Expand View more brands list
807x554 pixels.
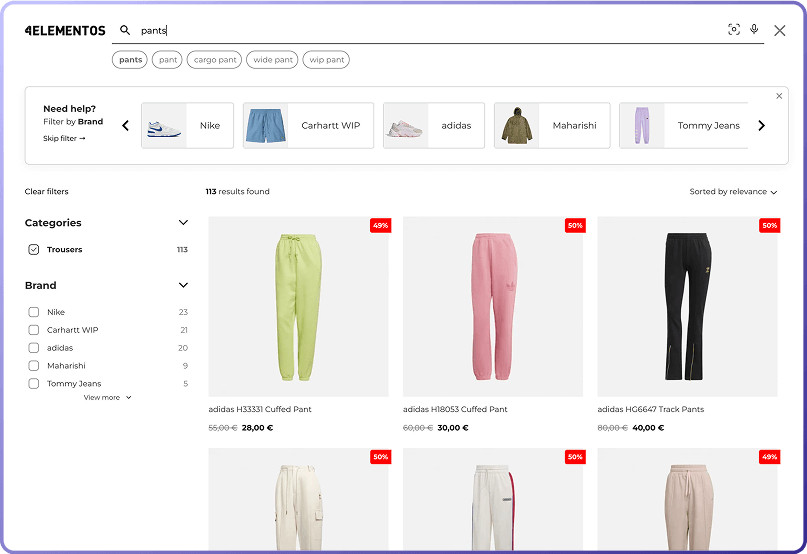tap(107, 398)
